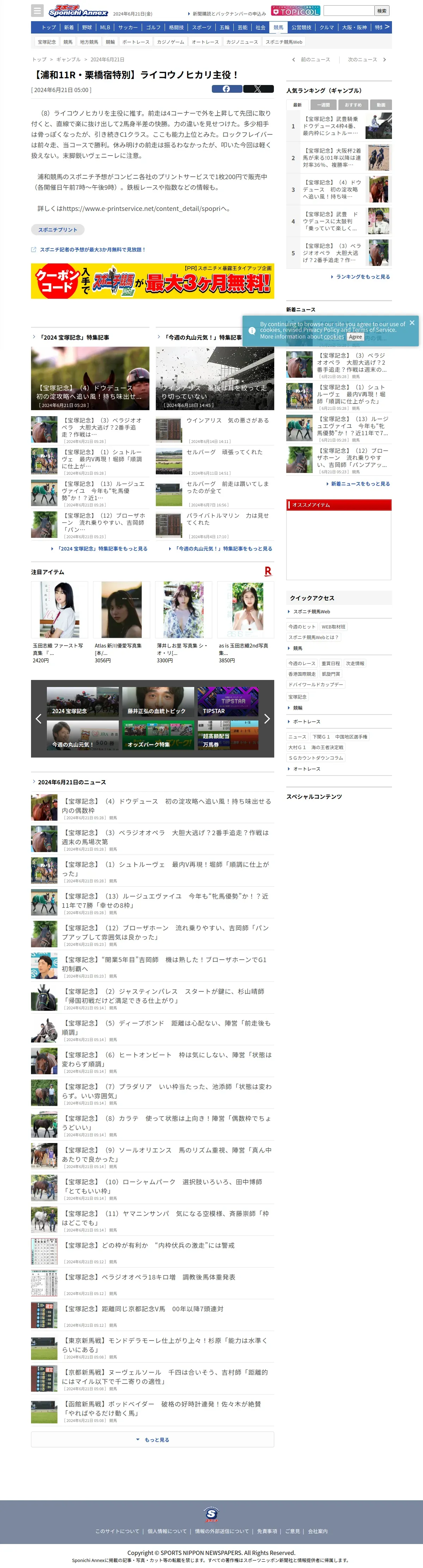Click ＳＧカウントダウンコラム tag
This screenshot has height=1568, width=423.
tap(316, 758)
